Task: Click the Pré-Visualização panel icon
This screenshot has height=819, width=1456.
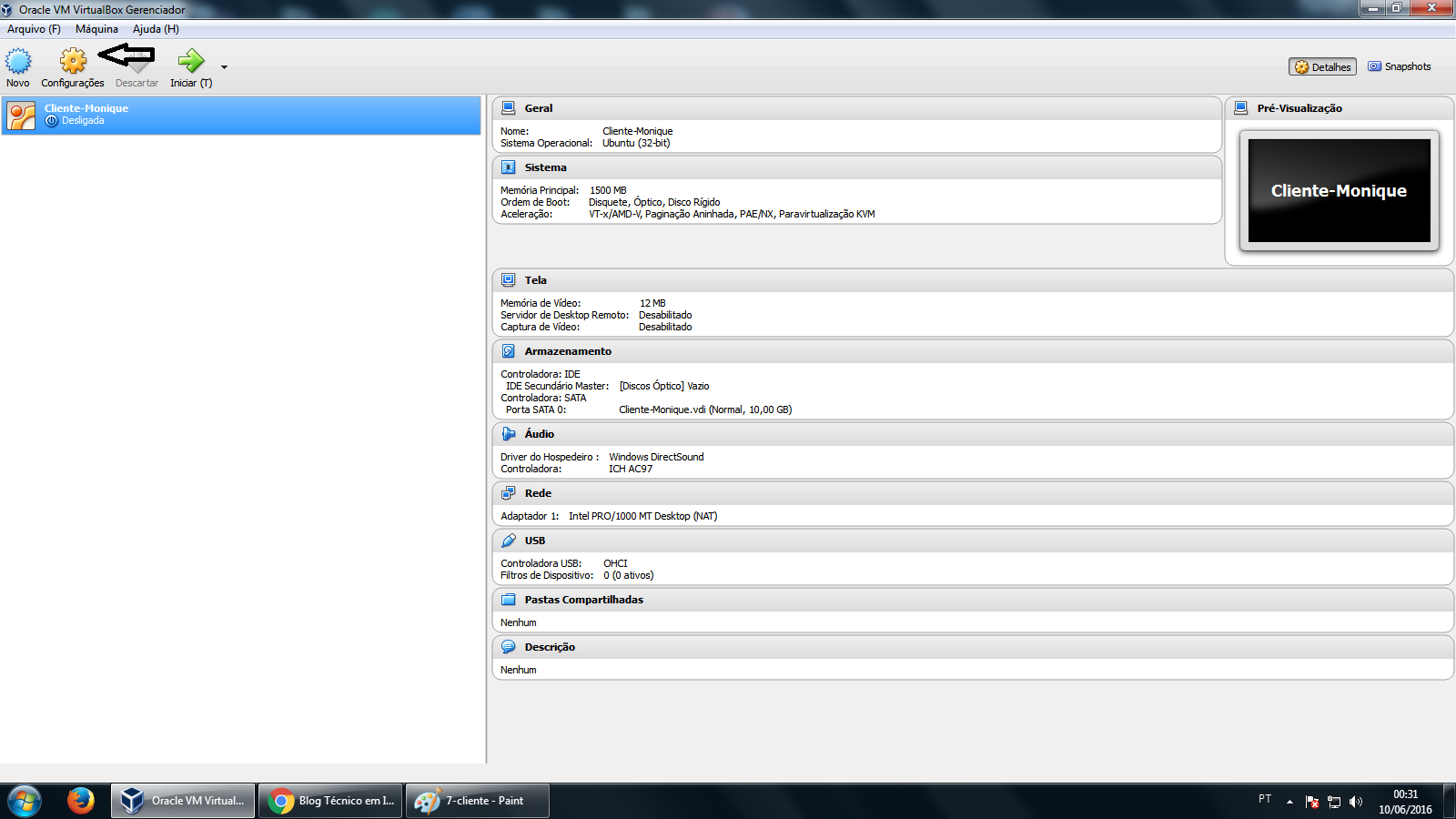Action: pos(1240,108)
